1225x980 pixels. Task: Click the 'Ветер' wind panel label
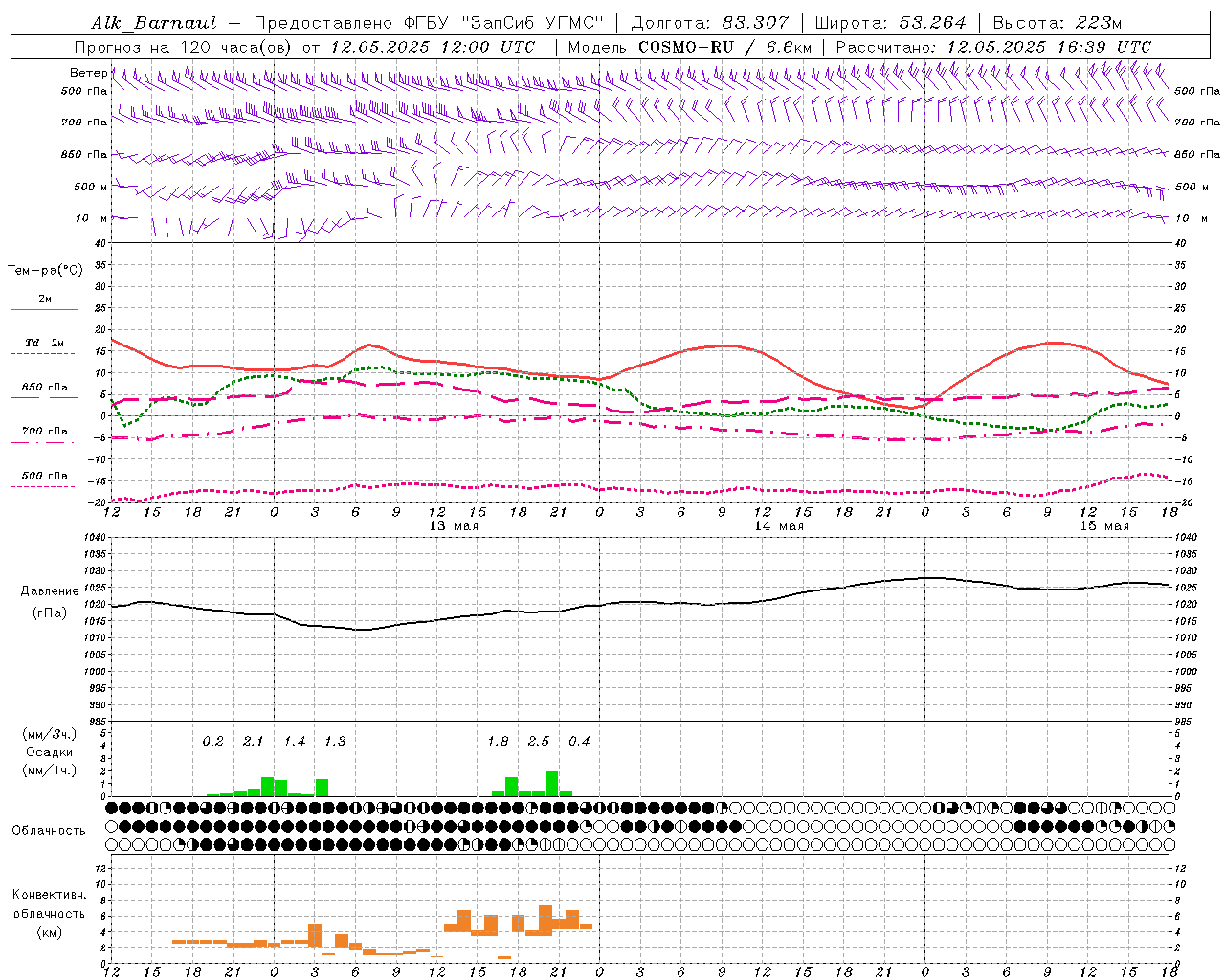click(x=88, y=73)
